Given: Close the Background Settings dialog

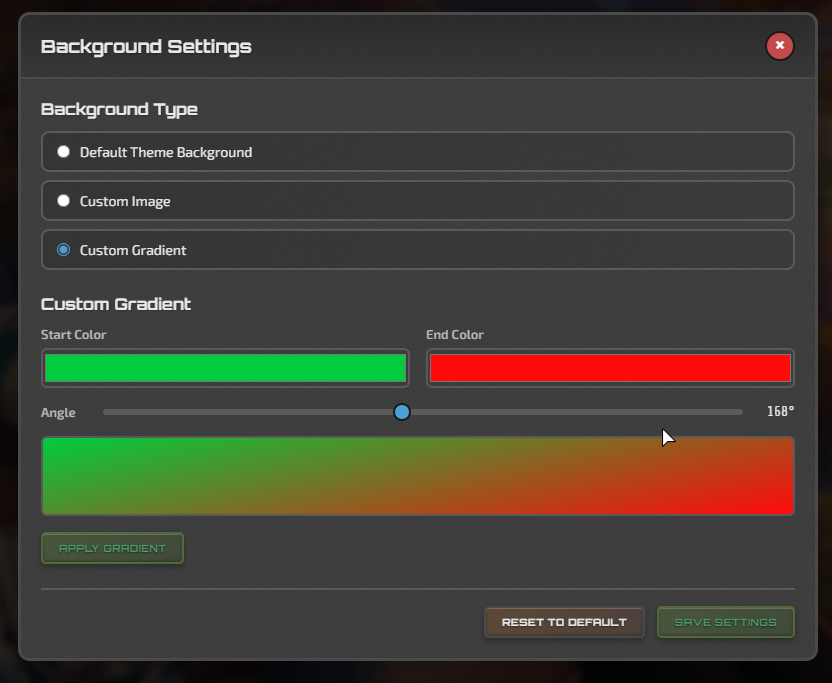Looking at the screenshot, I should [779, 46].
